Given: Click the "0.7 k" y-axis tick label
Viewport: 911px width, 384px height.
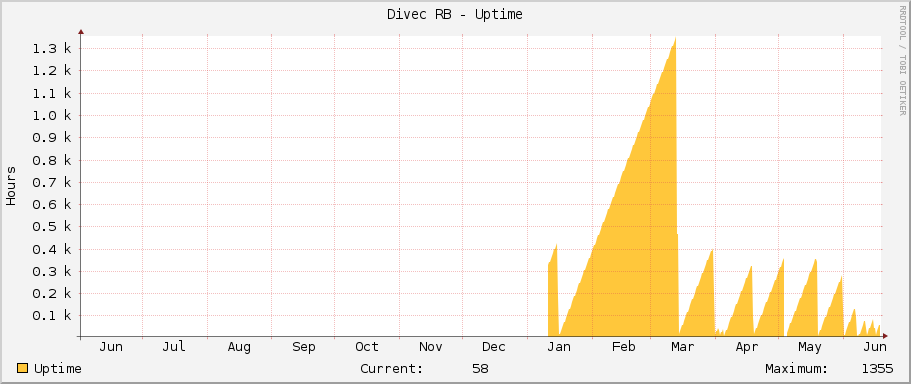Looking at the screenshot, I should [x=52, y=182].
